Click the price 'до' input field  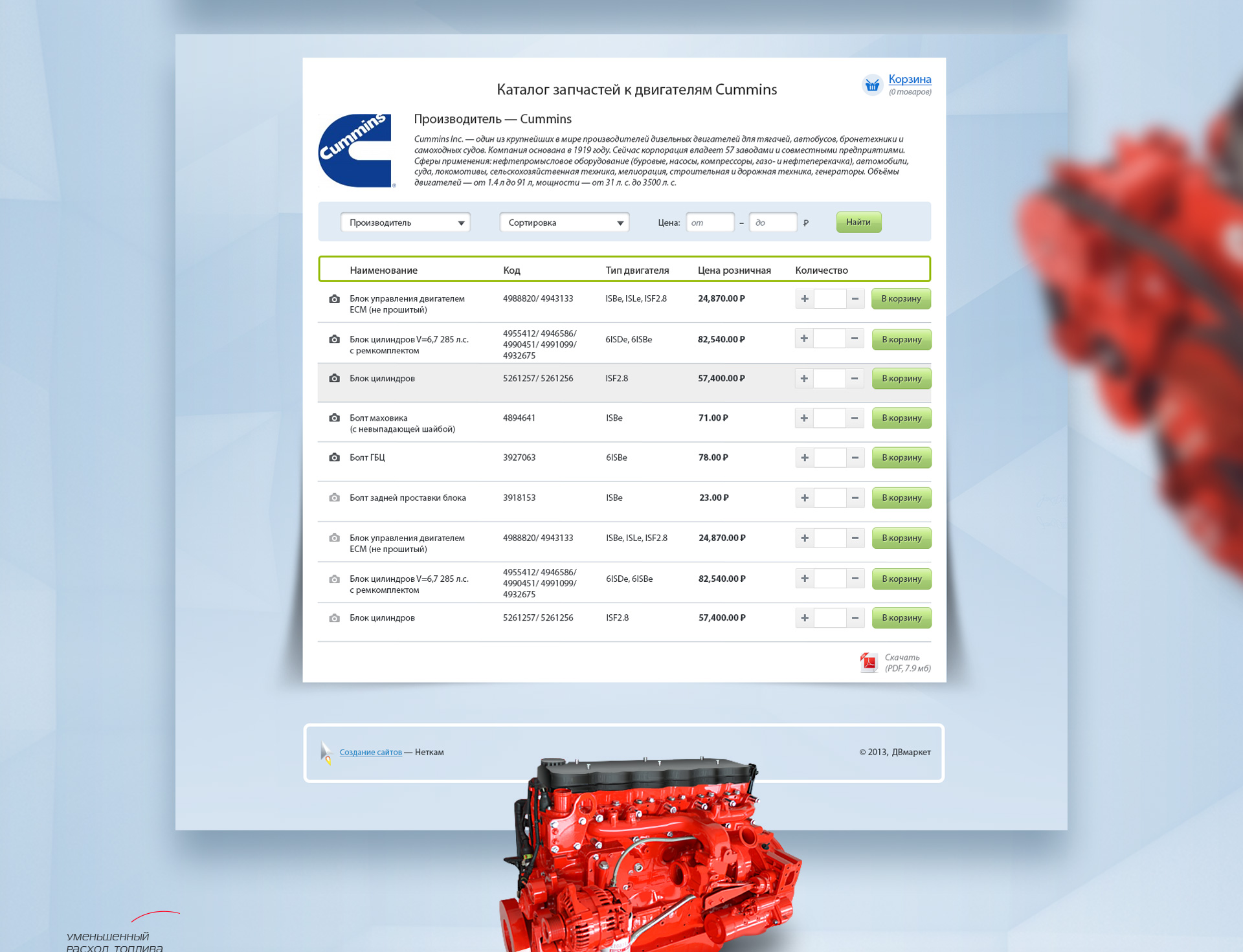click(772, 223)
